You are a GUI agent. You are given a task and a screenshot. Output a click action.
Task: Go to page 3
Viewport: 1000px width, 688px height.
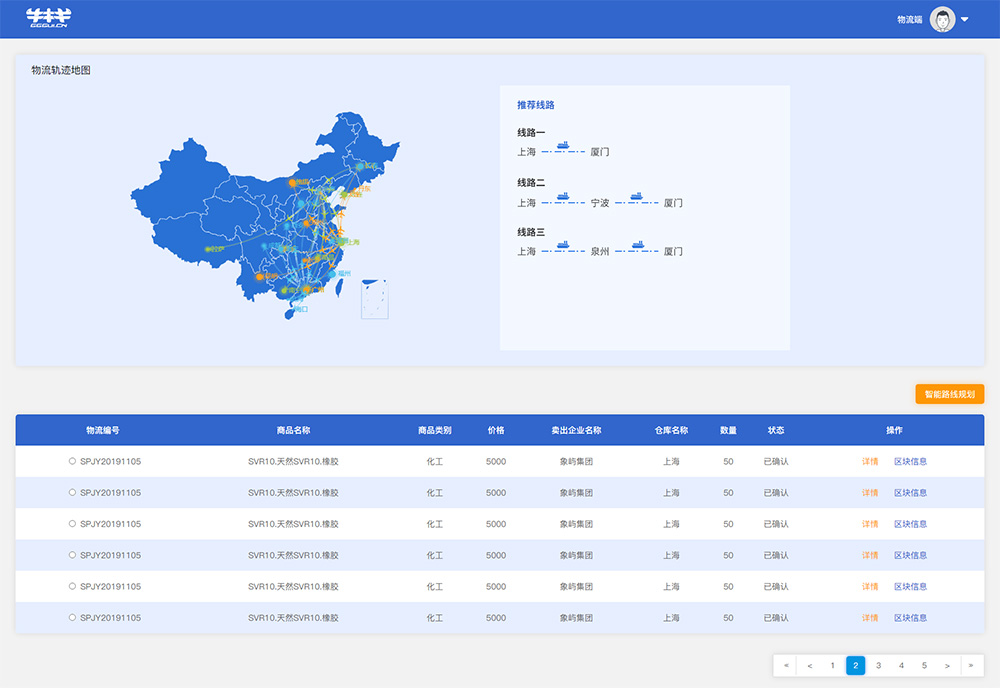[x=878, y=665]
